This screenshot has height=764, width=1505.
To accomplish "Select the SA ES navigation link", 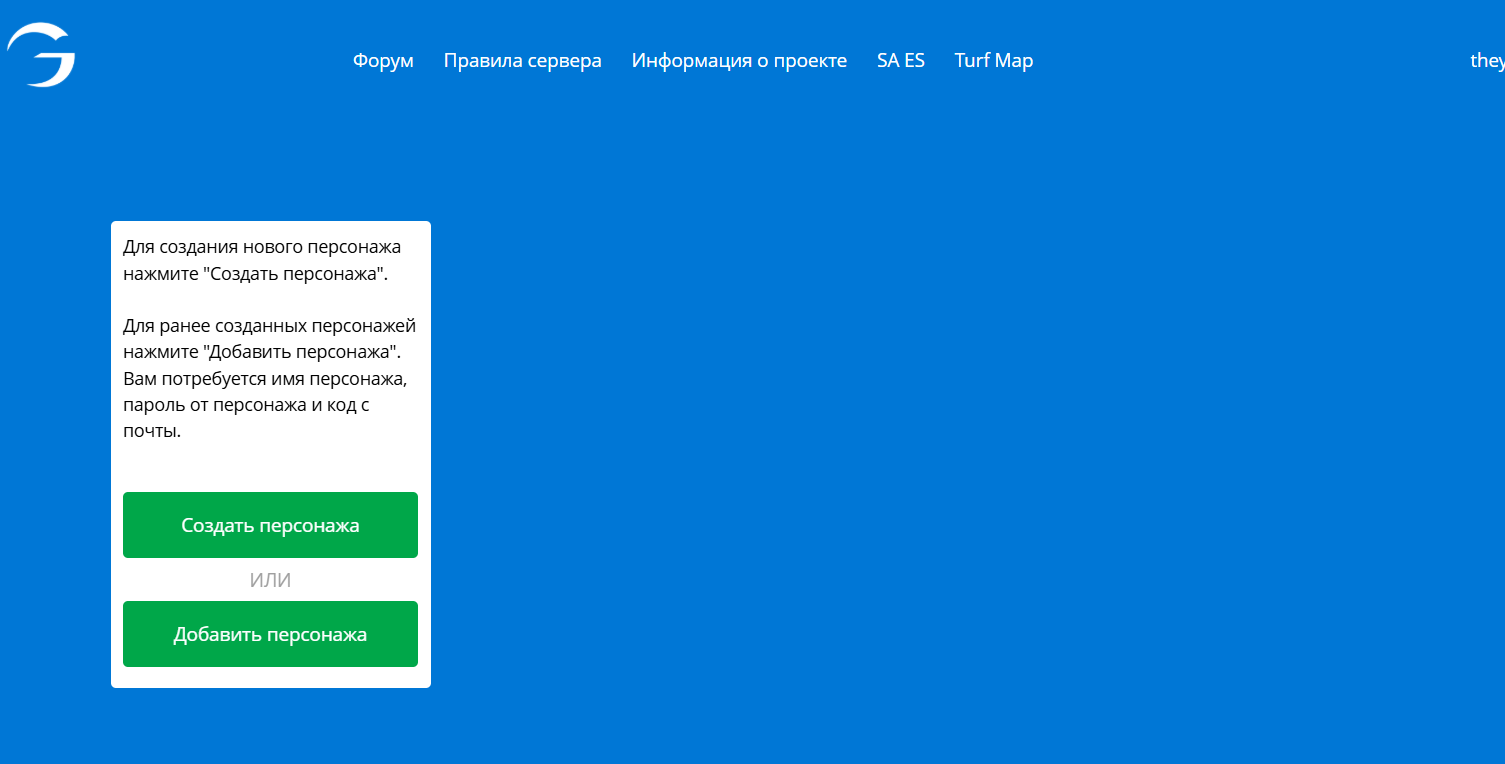I will click(x=900, y=61).
